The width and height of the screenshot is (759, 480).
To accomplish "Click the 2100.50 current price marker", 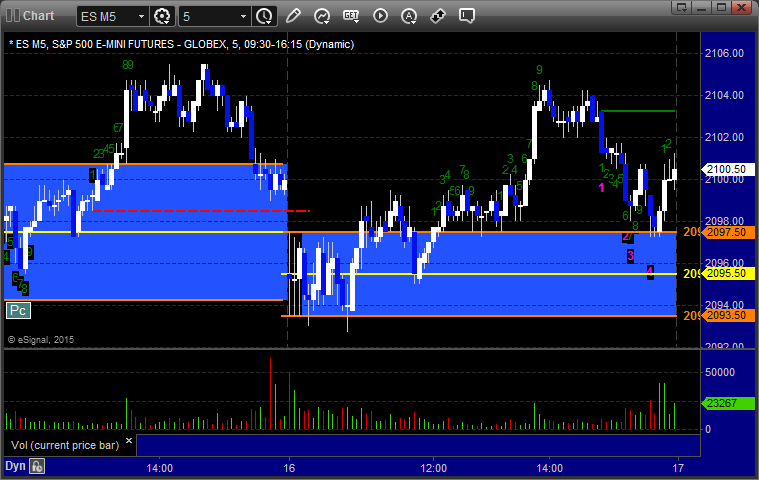I will (x=728, y=169).
